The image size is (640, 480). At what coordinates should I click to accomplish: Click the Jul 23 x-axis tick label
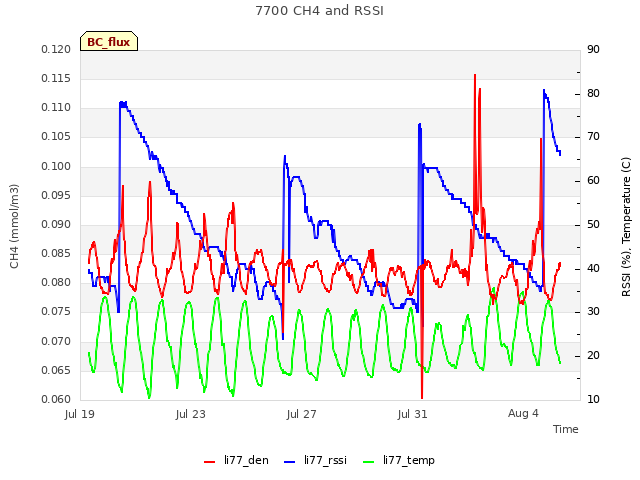click(191, 414)
